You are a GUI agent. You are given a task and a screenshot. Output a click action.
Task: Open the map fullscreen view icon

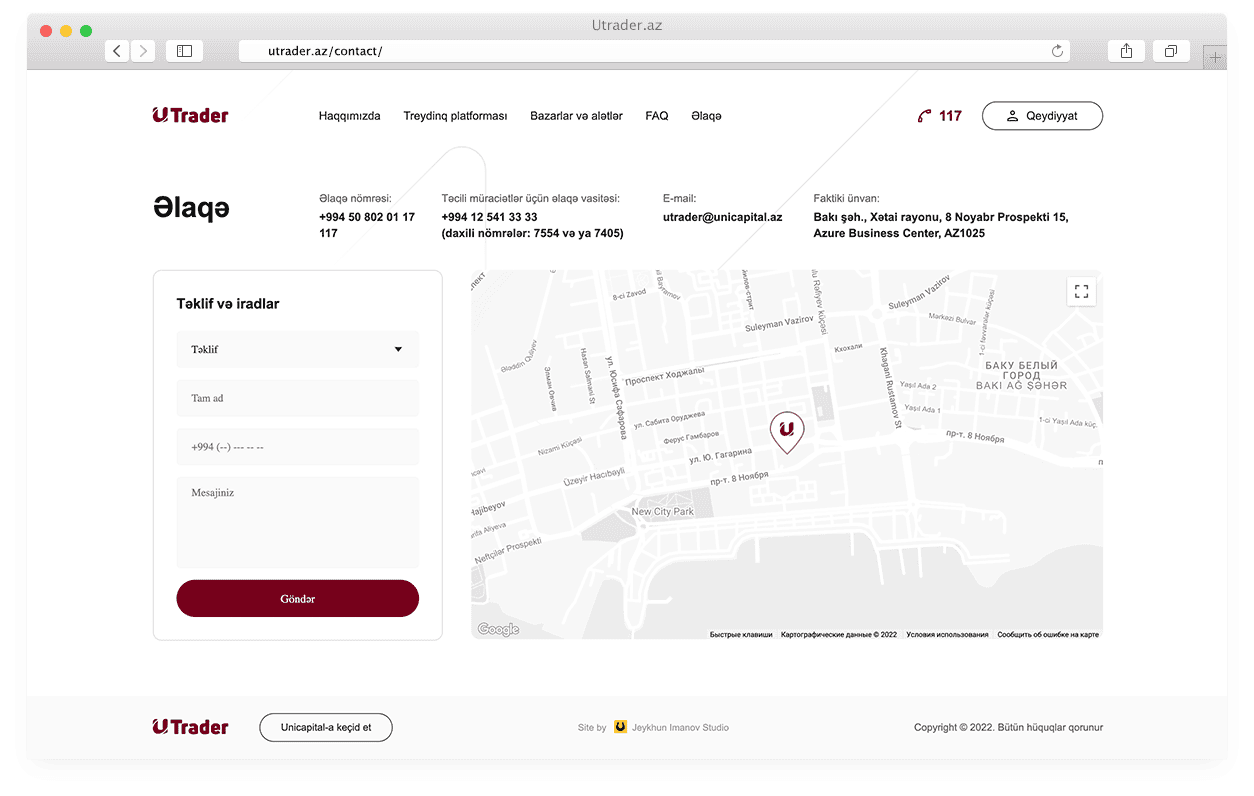[x=1081, y=291]
